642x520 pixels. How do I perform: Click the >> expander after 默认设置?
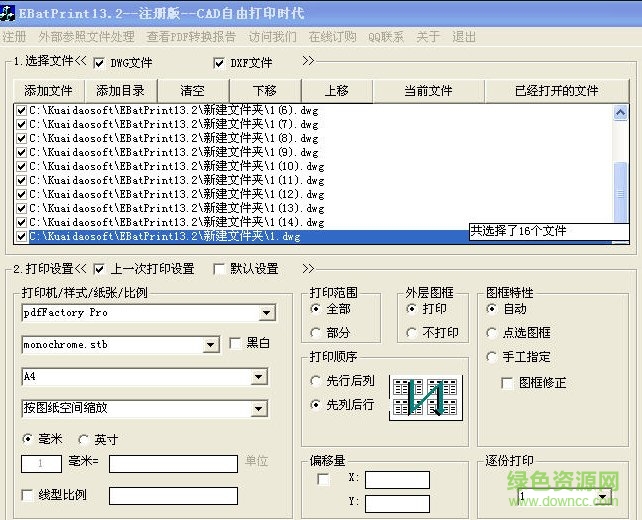tap(308, 269)
